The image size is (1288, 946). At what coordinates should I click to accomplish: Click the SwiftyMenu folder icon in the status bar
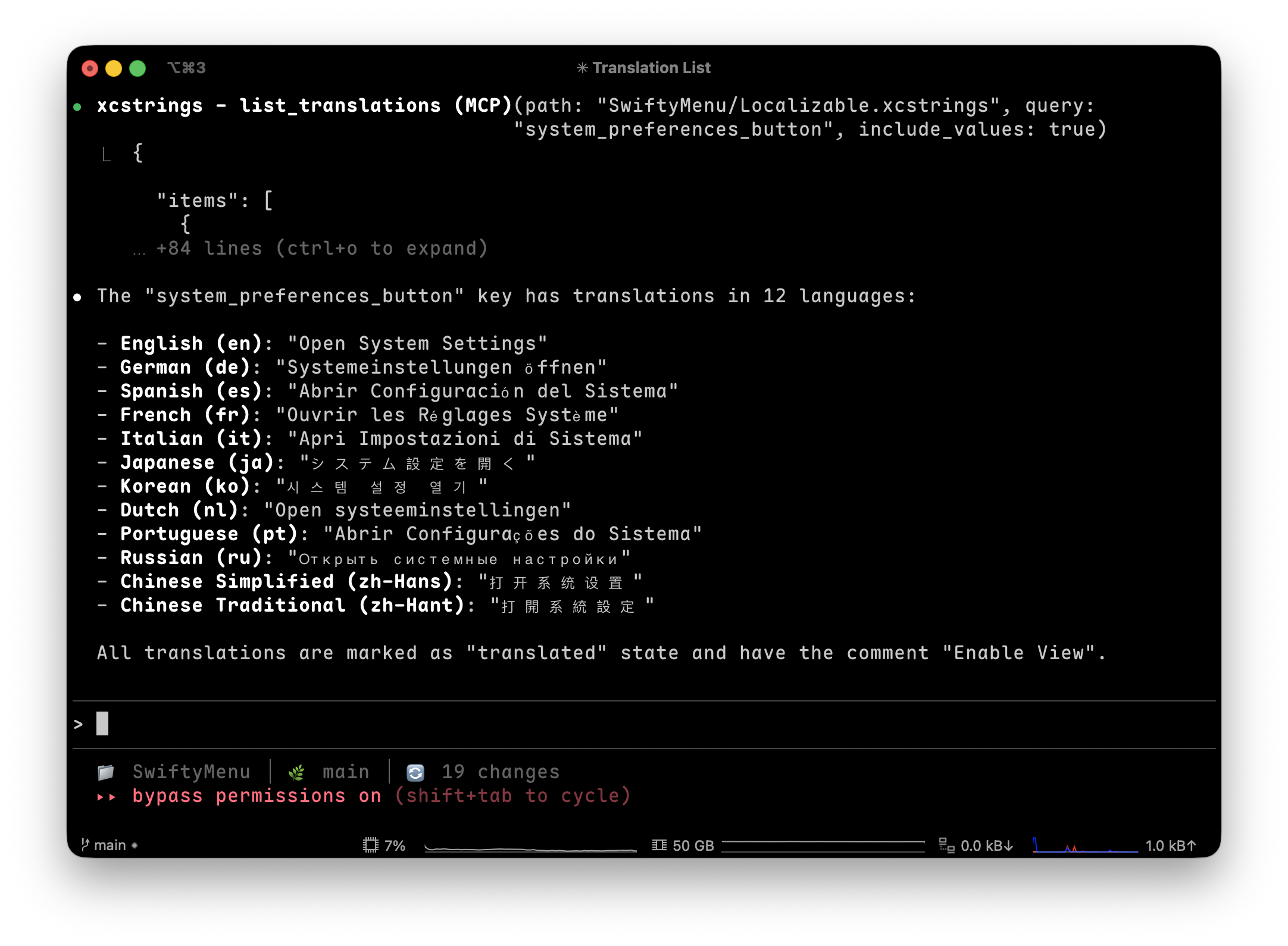click(106, 771)
